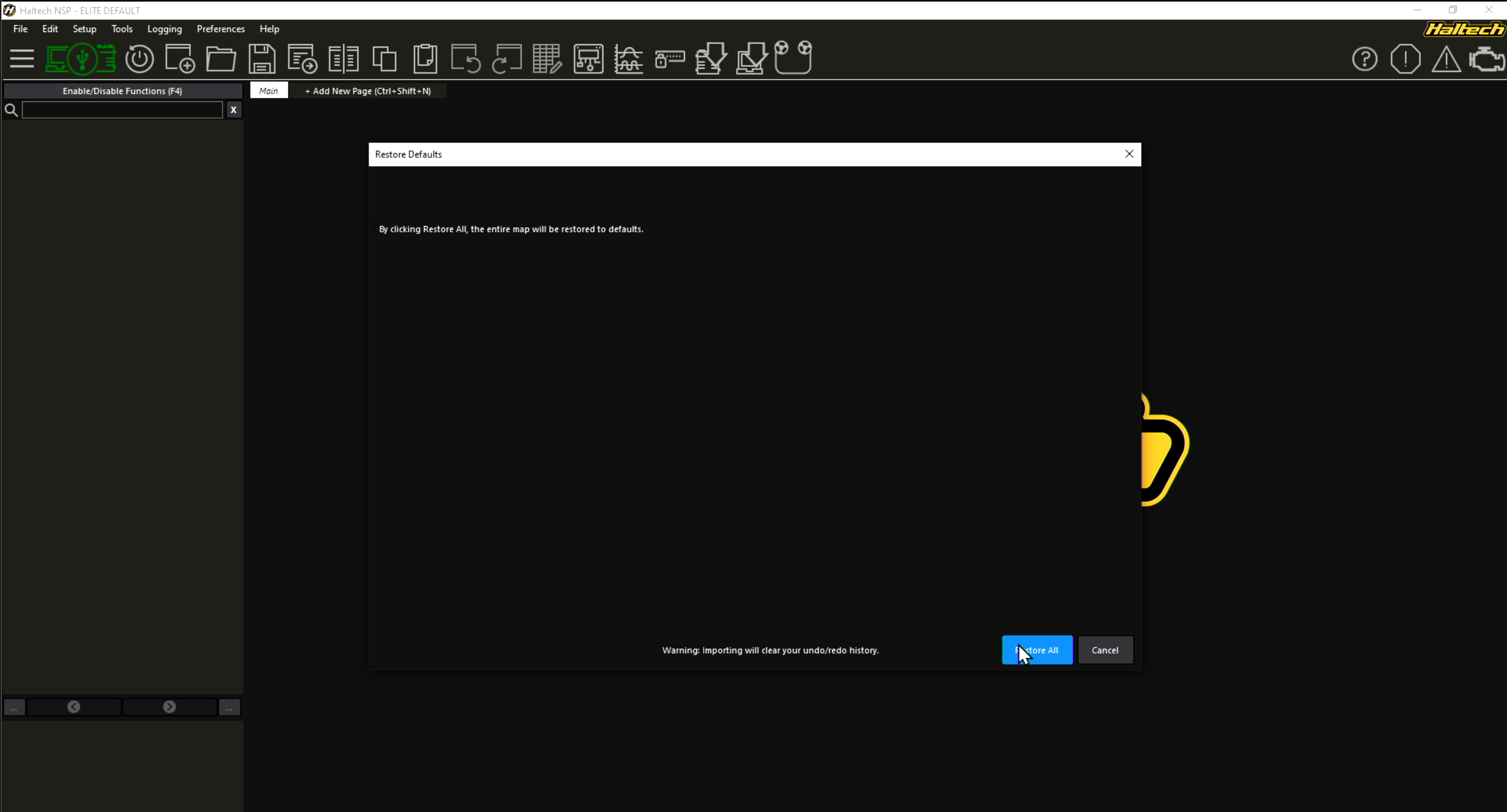Open the Setup menu
This screenshot has width=1507, height=812.
[84, 29]
